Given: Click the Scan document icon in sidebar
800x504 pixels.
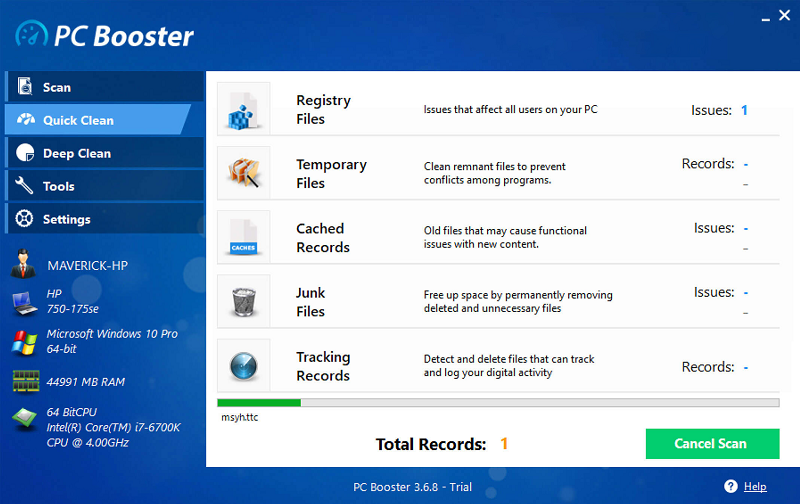Looking at the screenshot, I should click(x=24, y=86).
